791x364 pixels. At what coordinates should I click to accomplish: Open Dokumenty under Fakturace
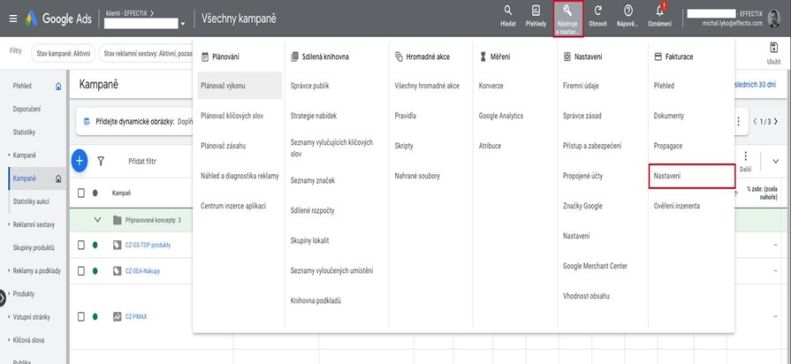coord(668,116)
